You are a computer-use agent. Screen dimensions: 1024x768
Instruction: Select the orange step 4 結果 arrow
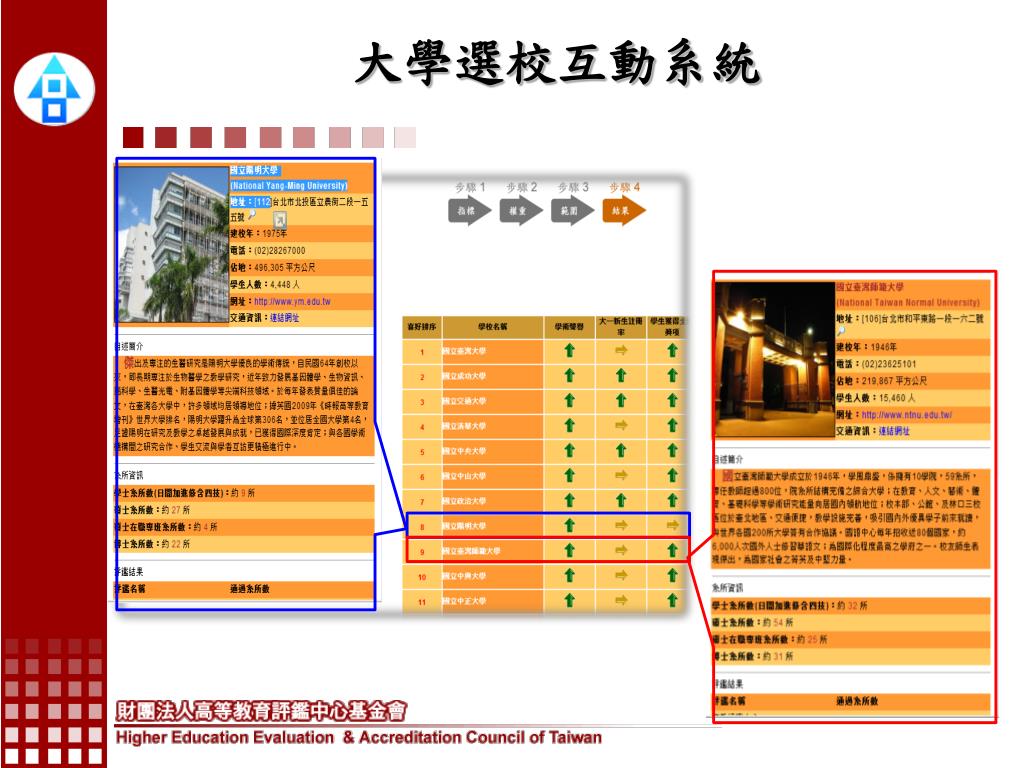[624, 211]
